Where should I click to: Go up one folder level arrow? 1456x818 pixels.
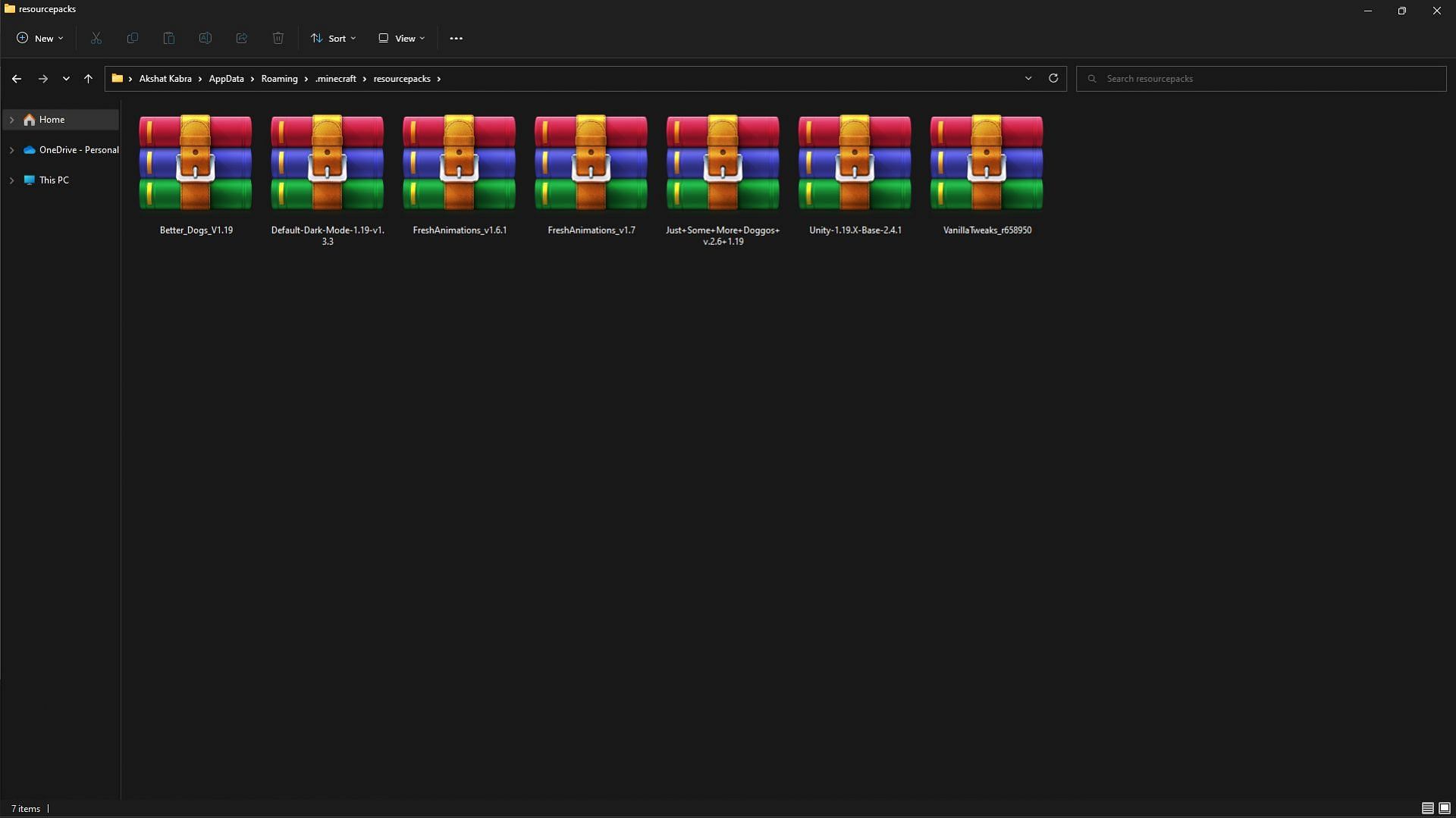[x=88, y=78]
